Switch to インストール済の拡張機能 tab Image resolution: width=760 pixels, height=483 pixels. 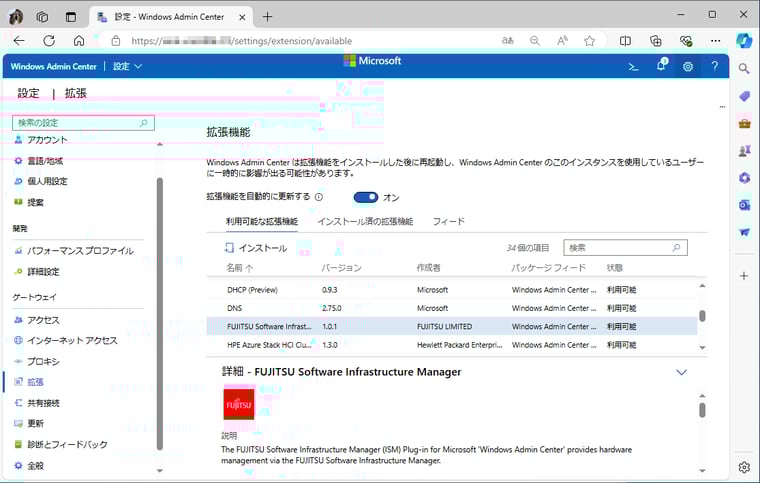(x=365, y=221)
